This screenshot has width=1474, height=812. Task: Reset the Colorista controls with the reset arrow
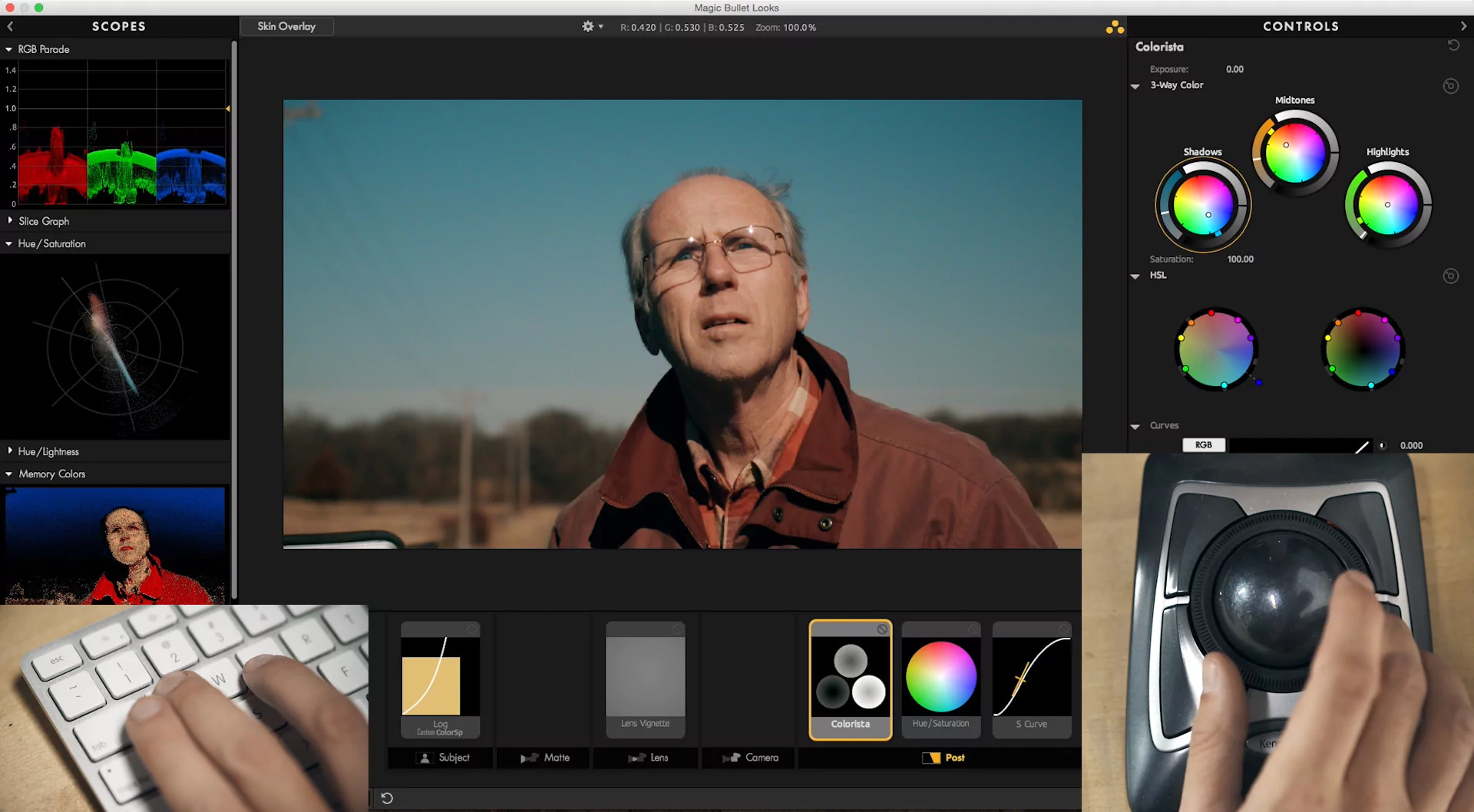1453,45
